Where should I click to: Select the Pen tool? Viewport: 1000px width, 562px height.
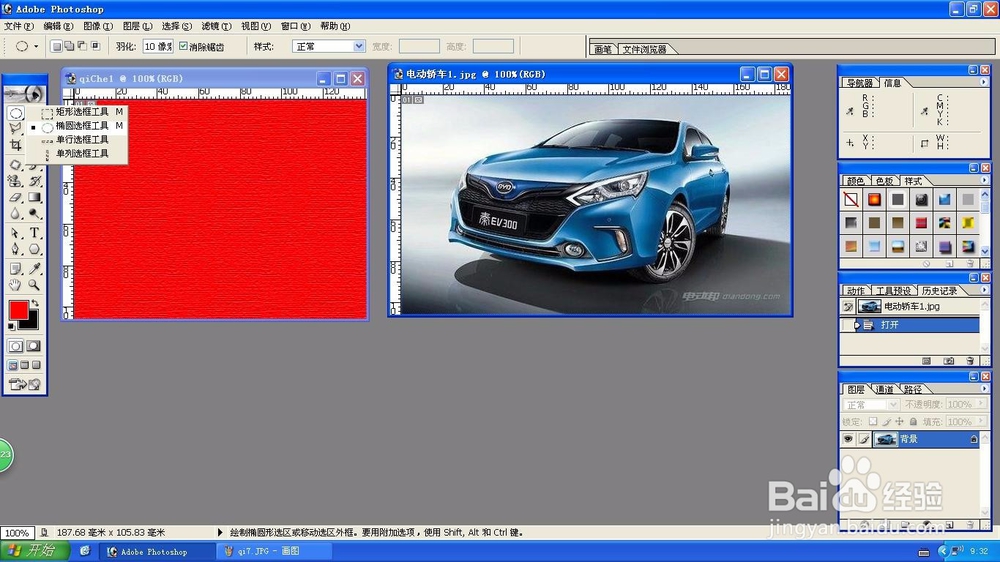click(x=15, y=249)
